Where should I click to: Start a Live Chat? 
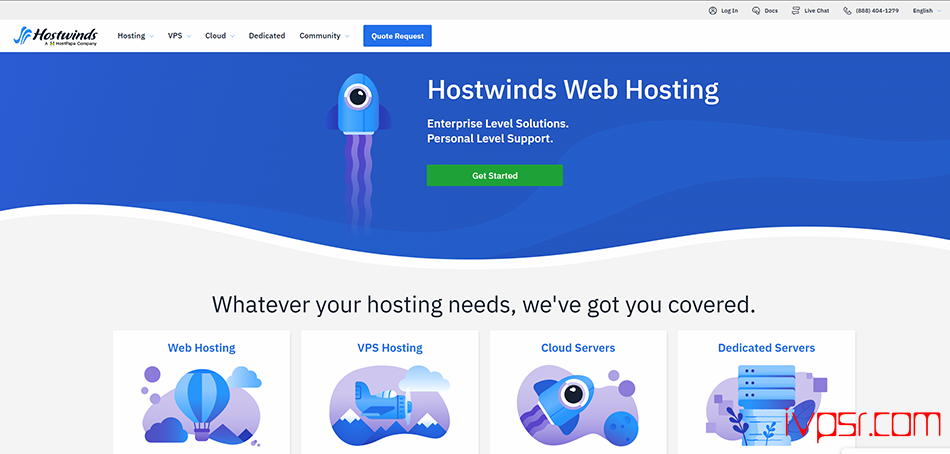pos(817,11)
